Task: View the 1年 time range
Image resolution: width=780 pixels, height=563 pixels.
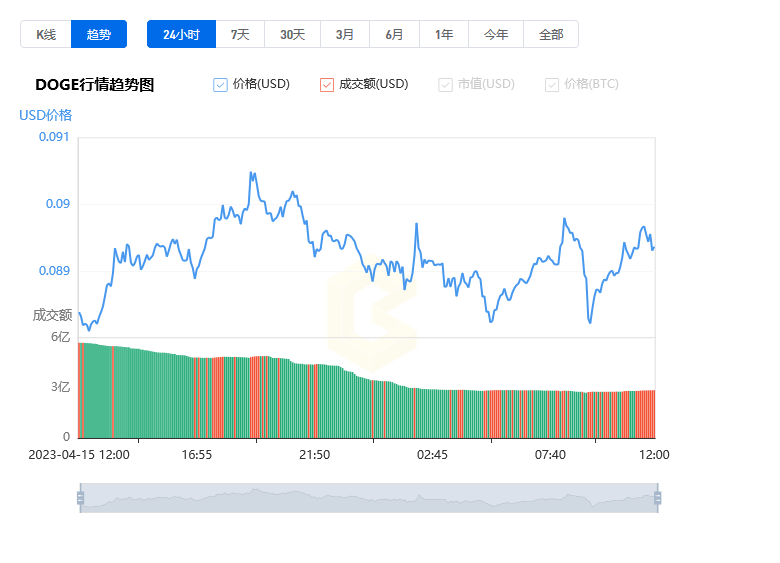Action: [444, 34]
